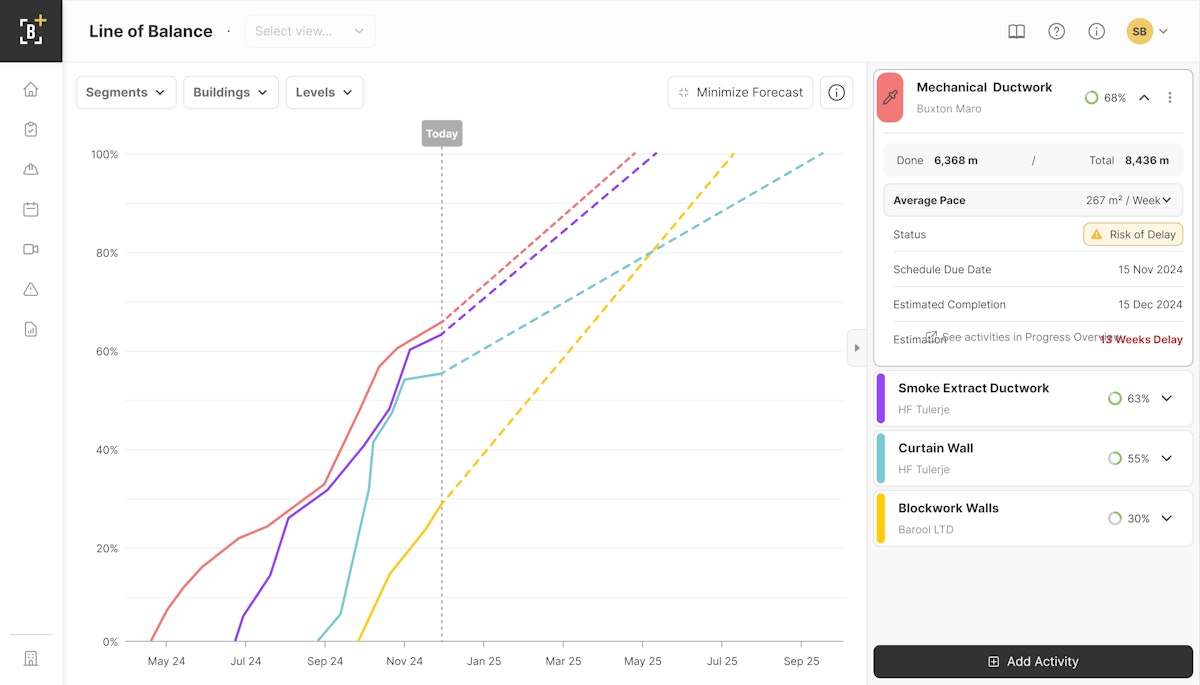Open the video camera section in sidebar

tap(31, 249)
